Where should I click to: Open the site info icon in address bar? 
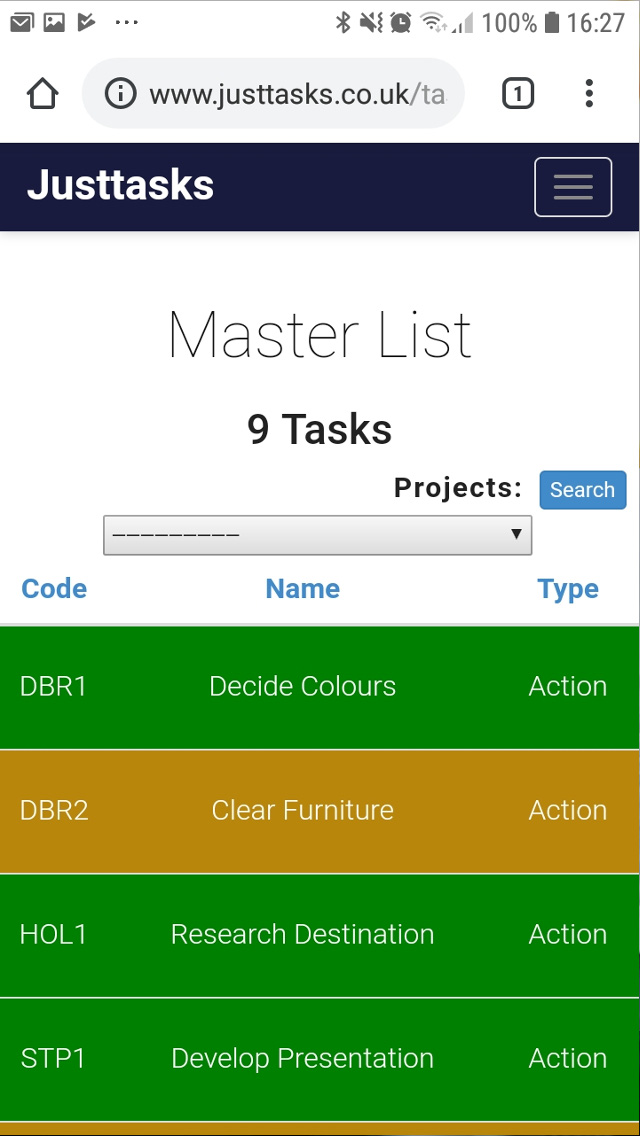click(x=120, y=94)
